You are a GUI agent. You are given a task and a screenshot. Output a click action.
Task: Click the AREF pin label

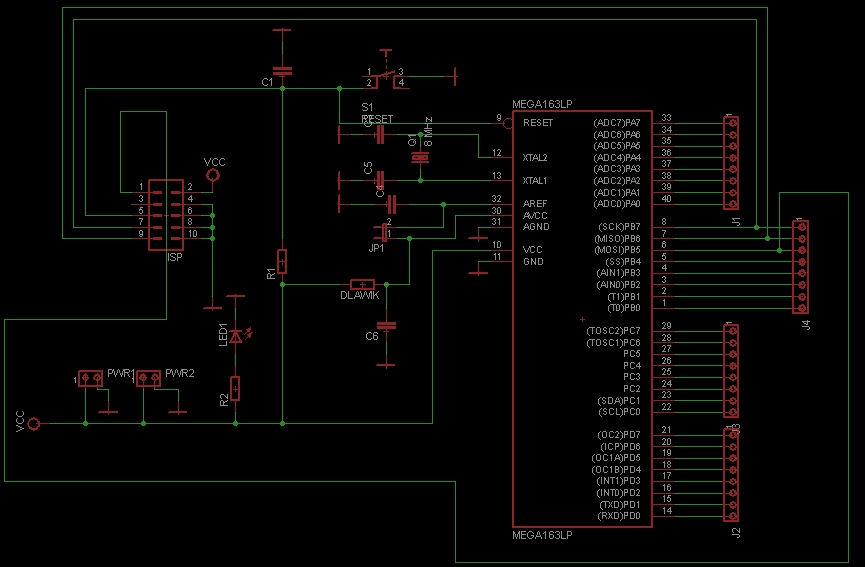tap(535, 204)
